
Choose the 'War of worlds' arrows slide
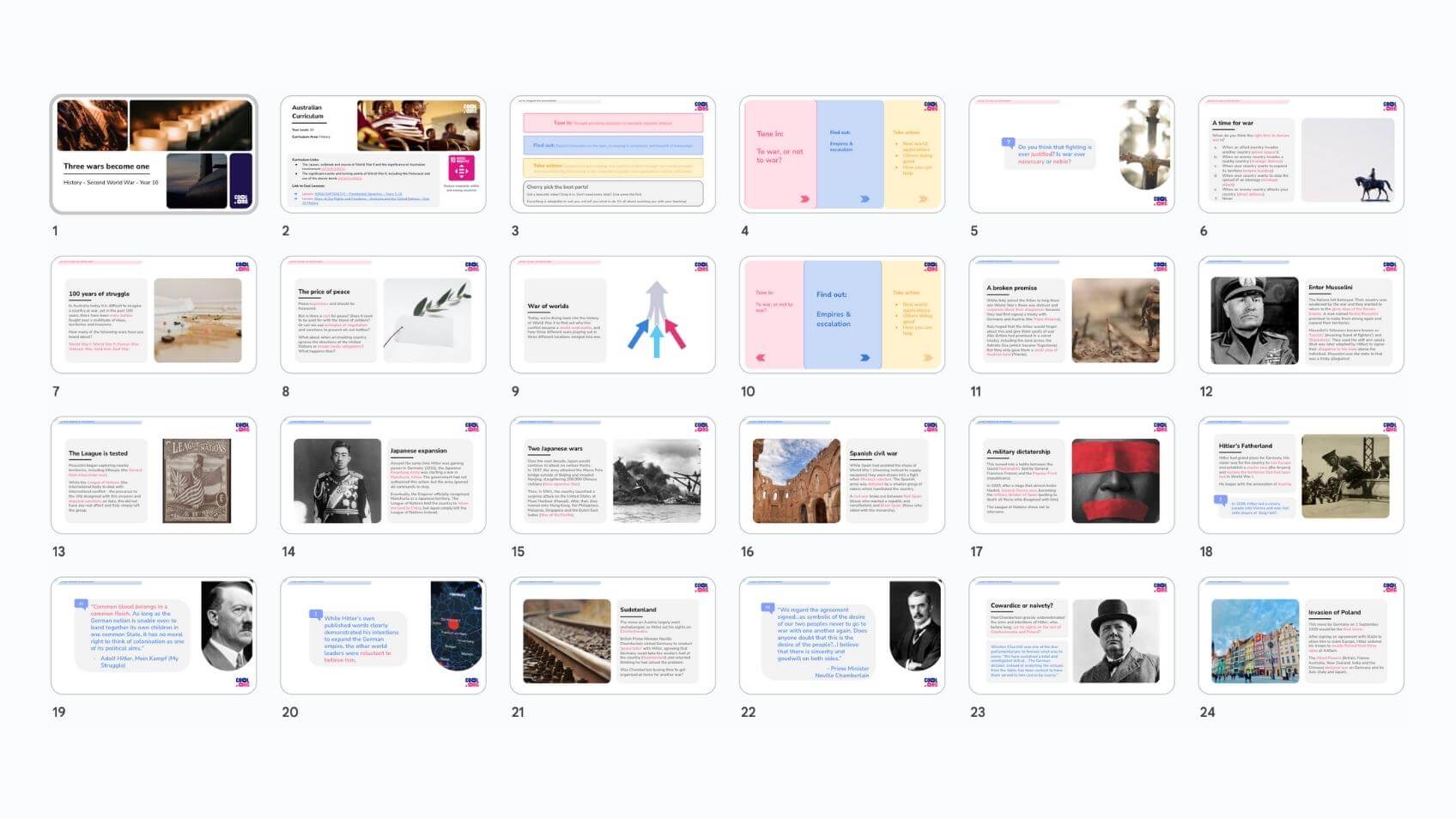(612, 315)
